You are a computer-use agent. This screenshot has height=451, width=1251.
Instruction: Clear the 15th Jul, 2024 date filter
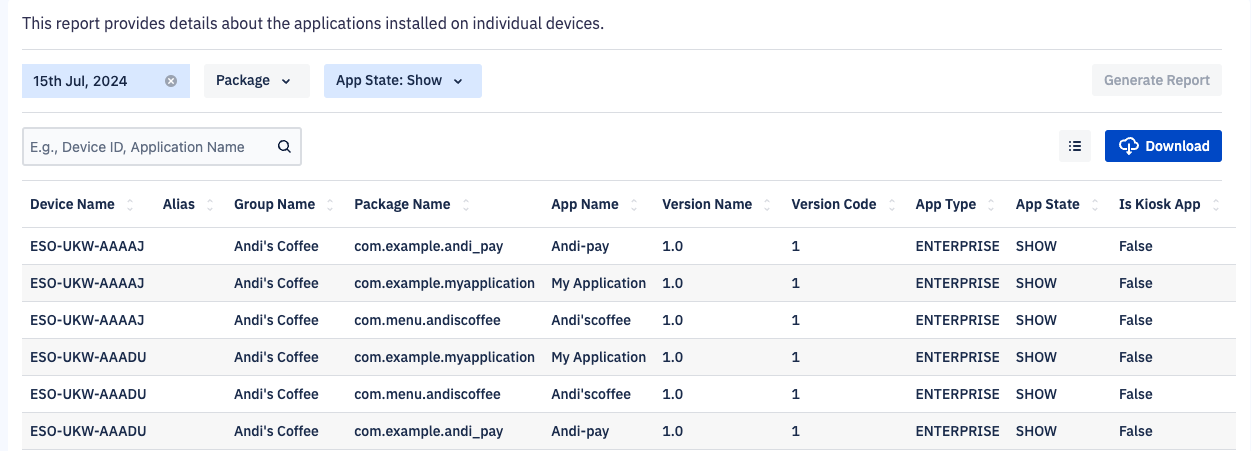pyautogui.click(x=171, y=81)
